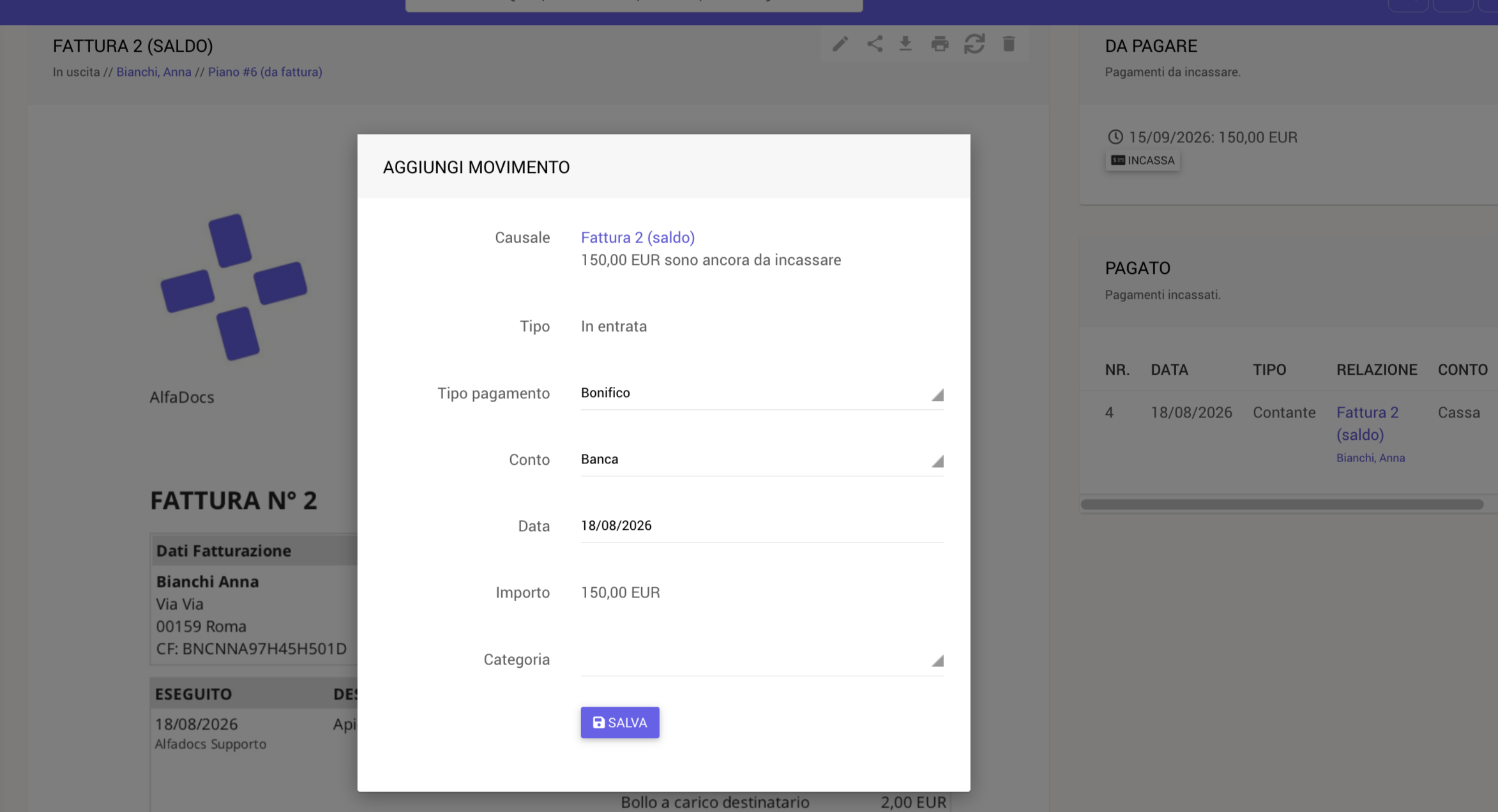
Task: Click the PAGATO section heading
Action: pos(1138,268)
